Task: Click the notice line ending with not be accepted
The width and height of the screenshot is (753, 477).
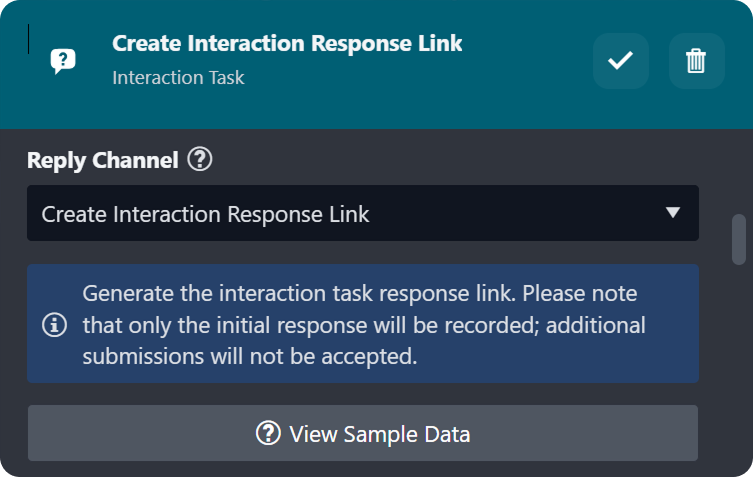Action: (250, 357)
